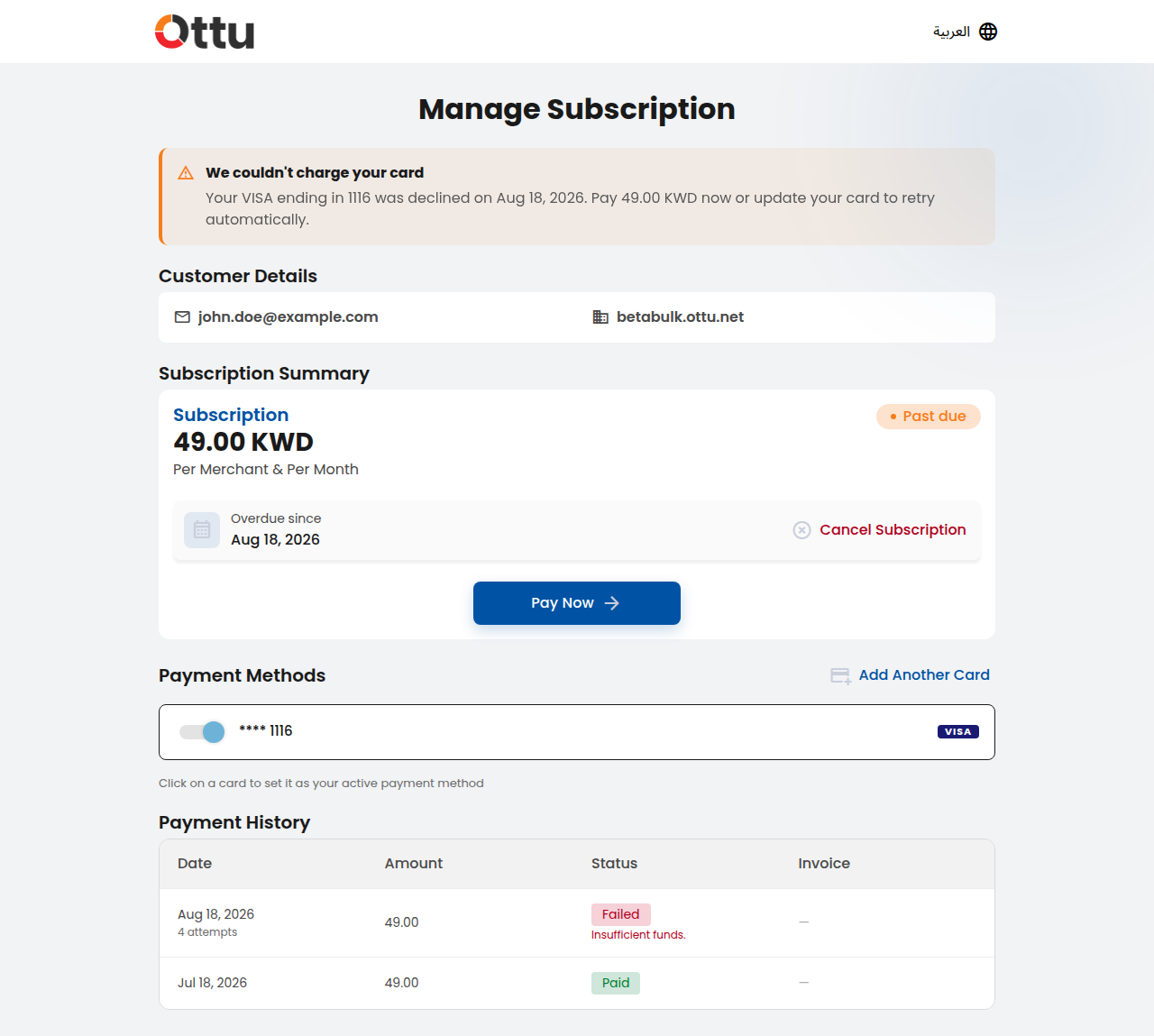The height and width of the screenshot is (1036, 1154).
Task: Click the warning triangle alert icon
Action: pyautogui.click(x=186, y=172)
